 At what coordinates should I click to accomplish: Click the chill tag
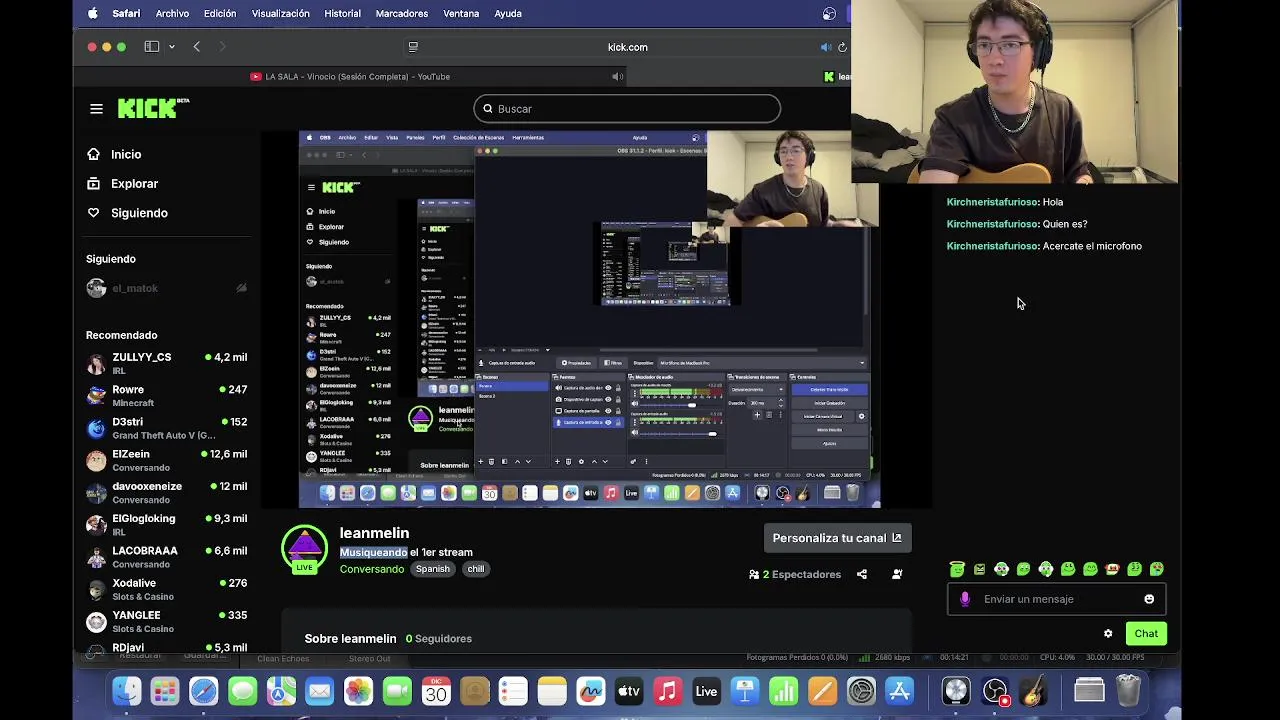[x=476, y=569]
